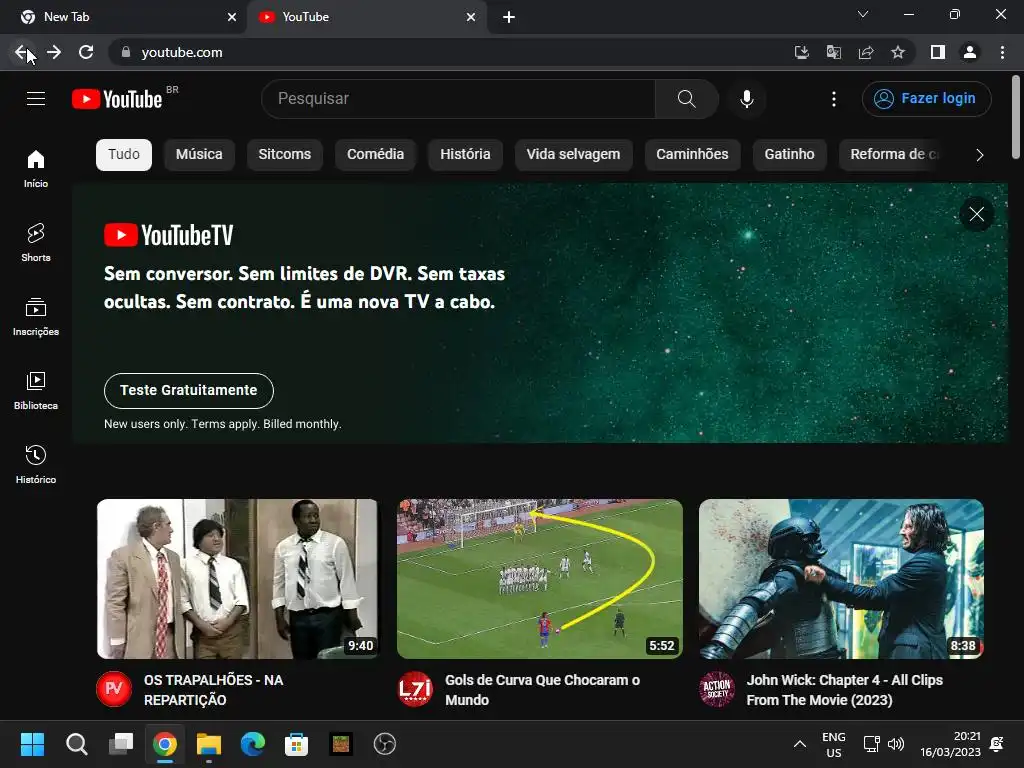
Task: Click the install app icon in address bar
Action: click(x=801, y=52)
